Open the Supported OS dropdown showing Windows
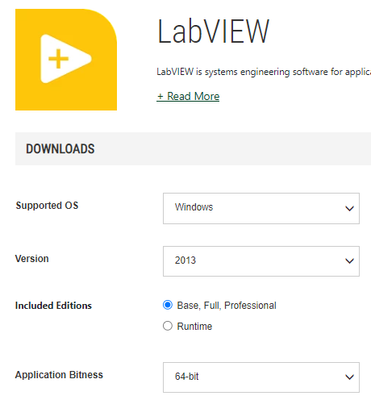 coord(261,208)
